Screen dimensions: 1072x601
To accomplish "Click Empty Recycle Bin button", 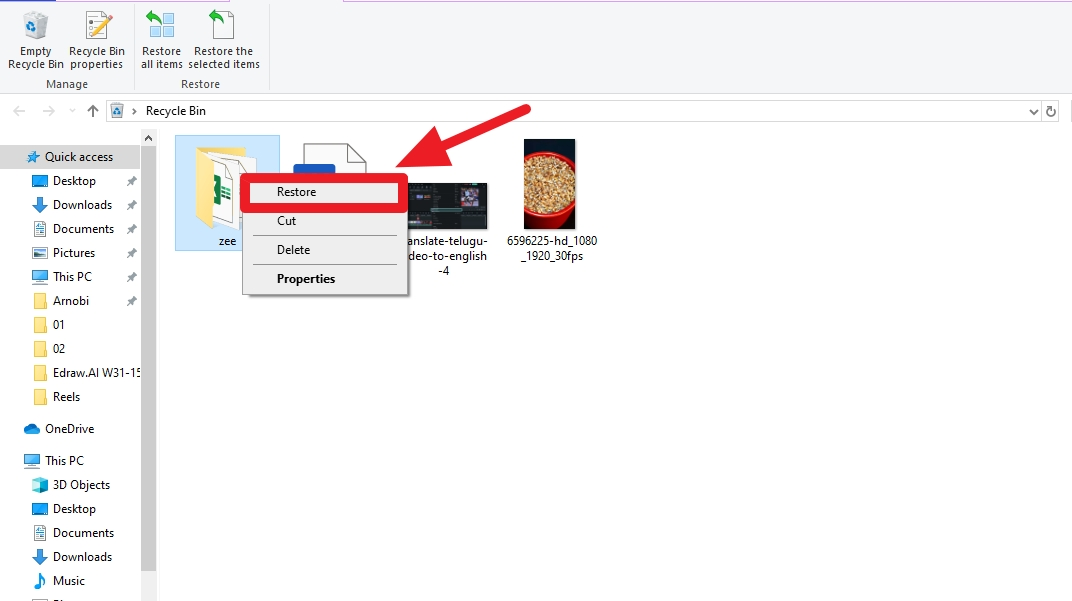I will pyautogui.click(x=36, y=41).
